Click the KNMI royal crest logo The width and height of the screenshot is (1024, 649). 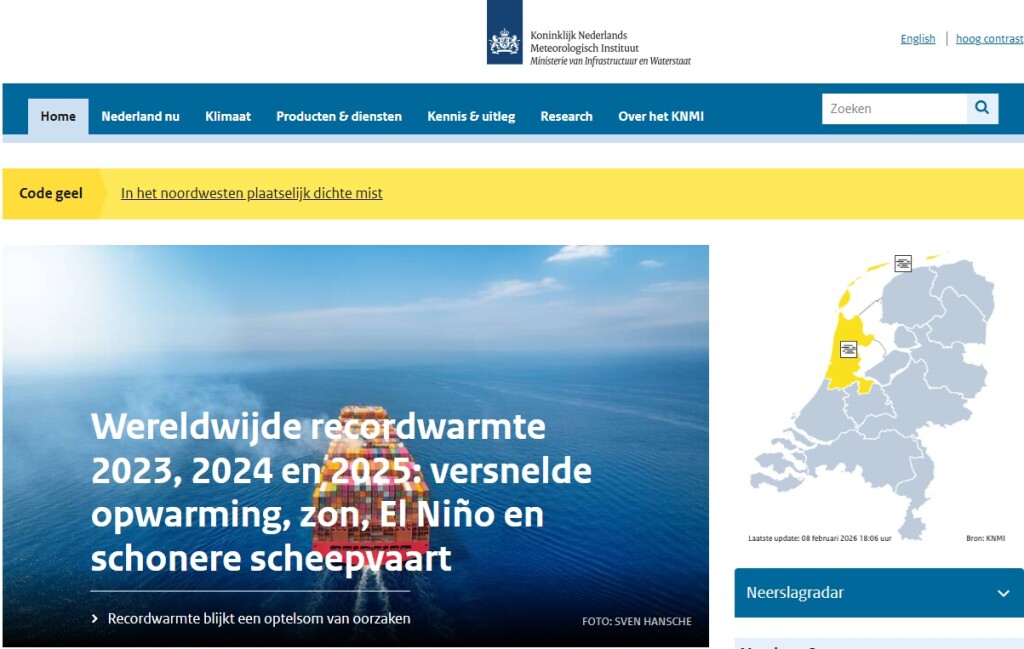pos(504,33)
